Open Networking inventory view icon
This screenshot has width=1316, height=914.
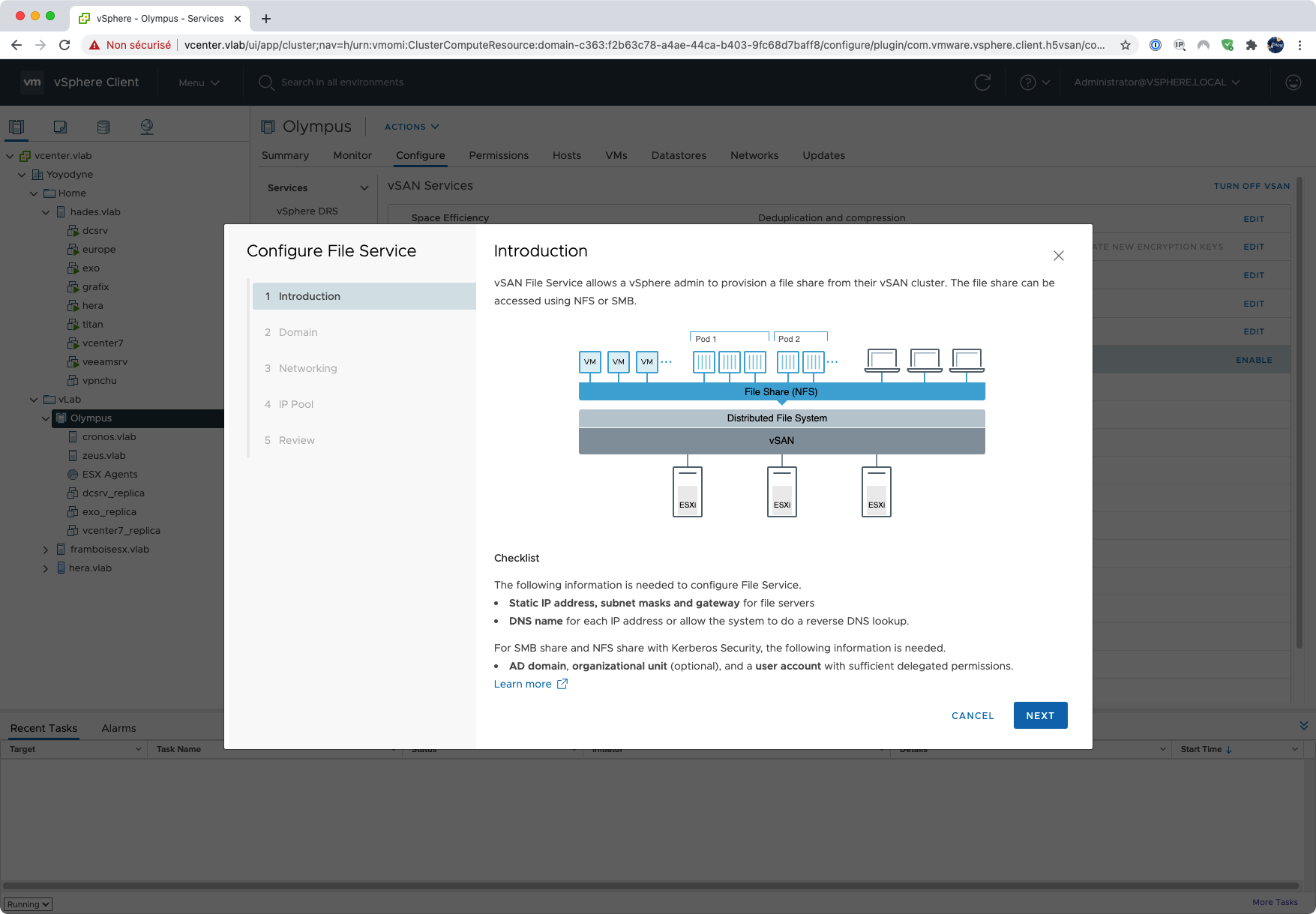tap(147, 127)
